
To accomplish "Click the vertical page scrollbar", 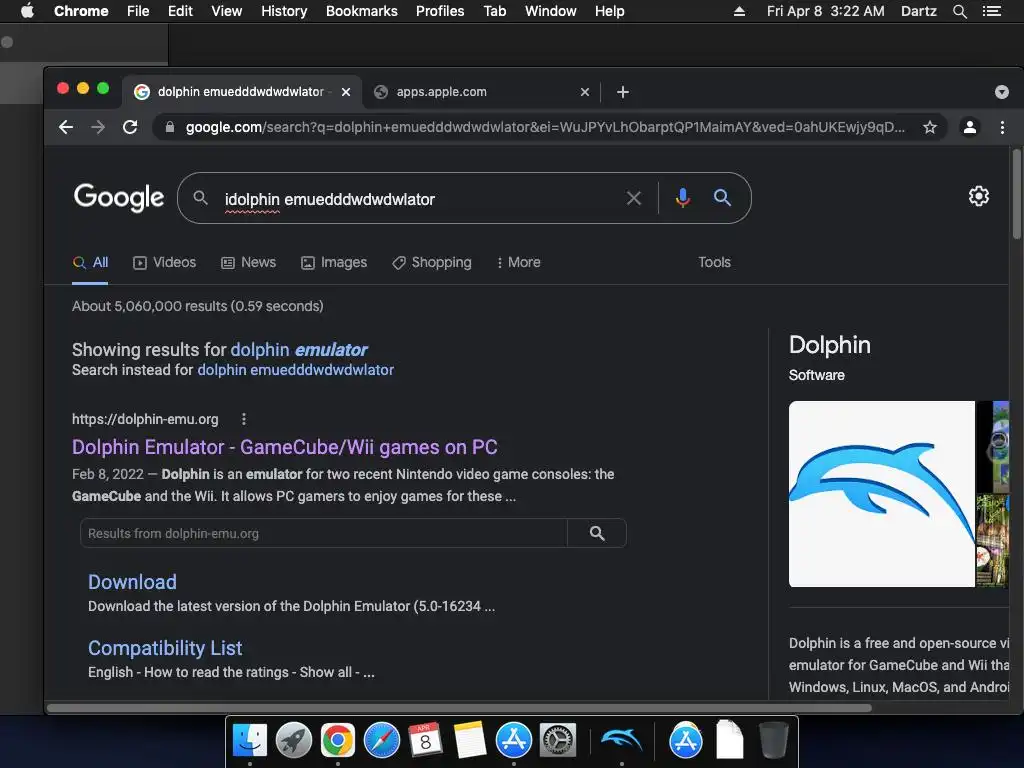I will (1016, 194).
